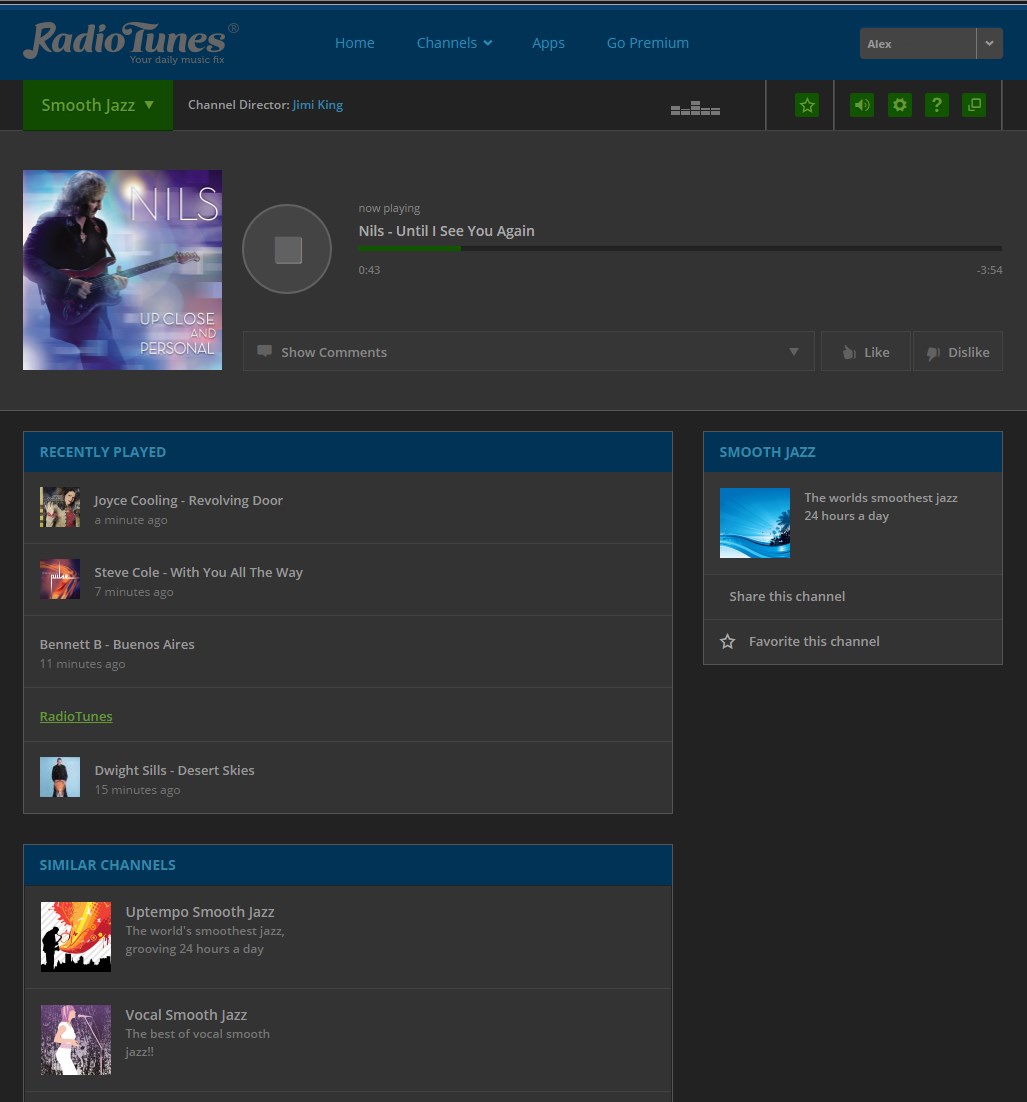Click the 0:43 elapsed time label
Screen dimensions: 1027x1102
[x=369, y=270]
